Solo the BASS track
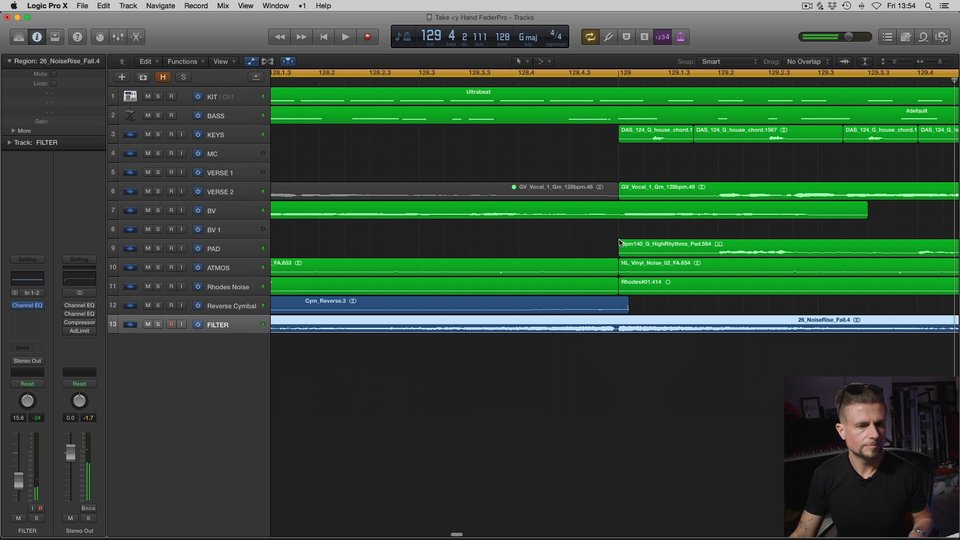960x540 pixels. [158, 116]
